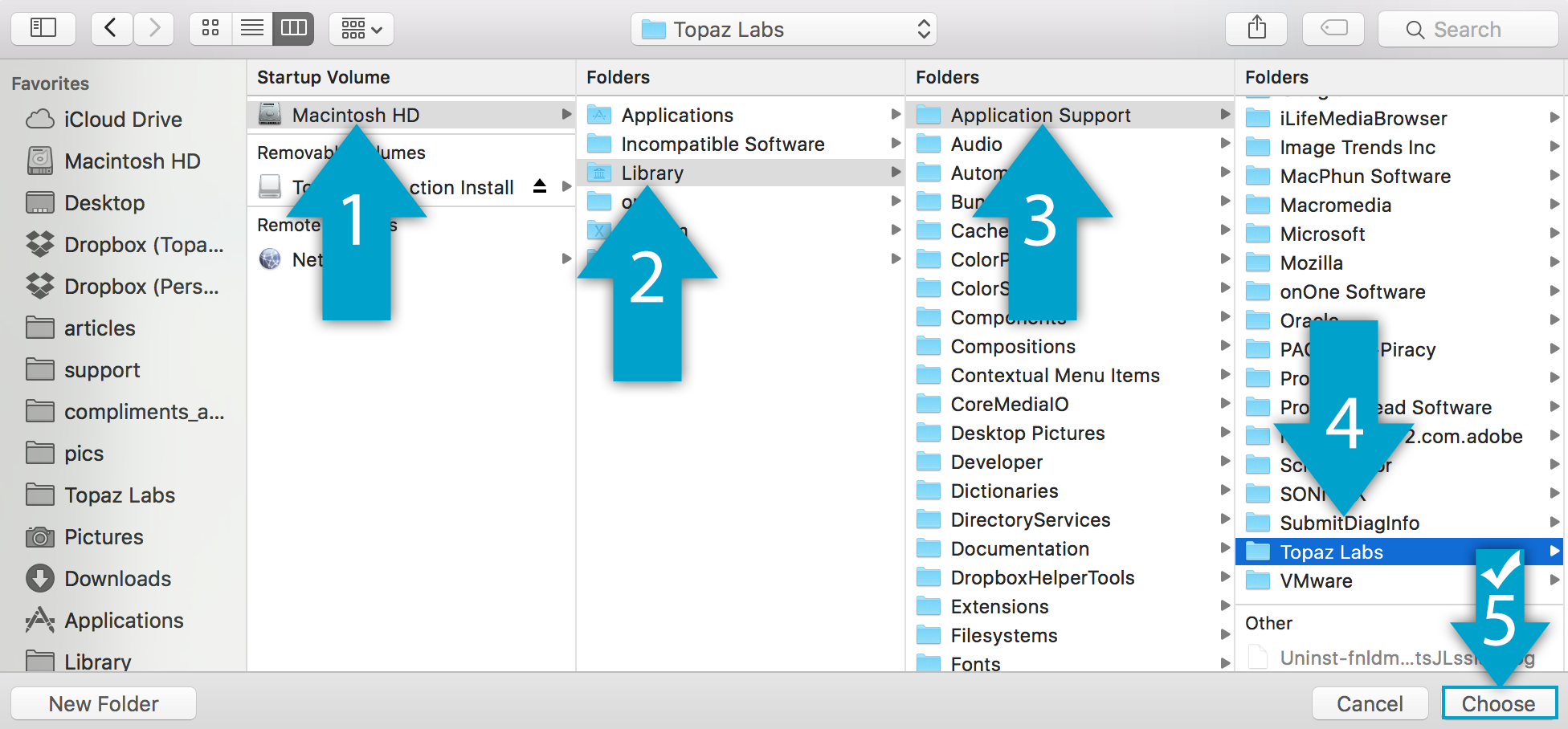
Task: Toggle the sidebar visibility button
Action: 43,29
